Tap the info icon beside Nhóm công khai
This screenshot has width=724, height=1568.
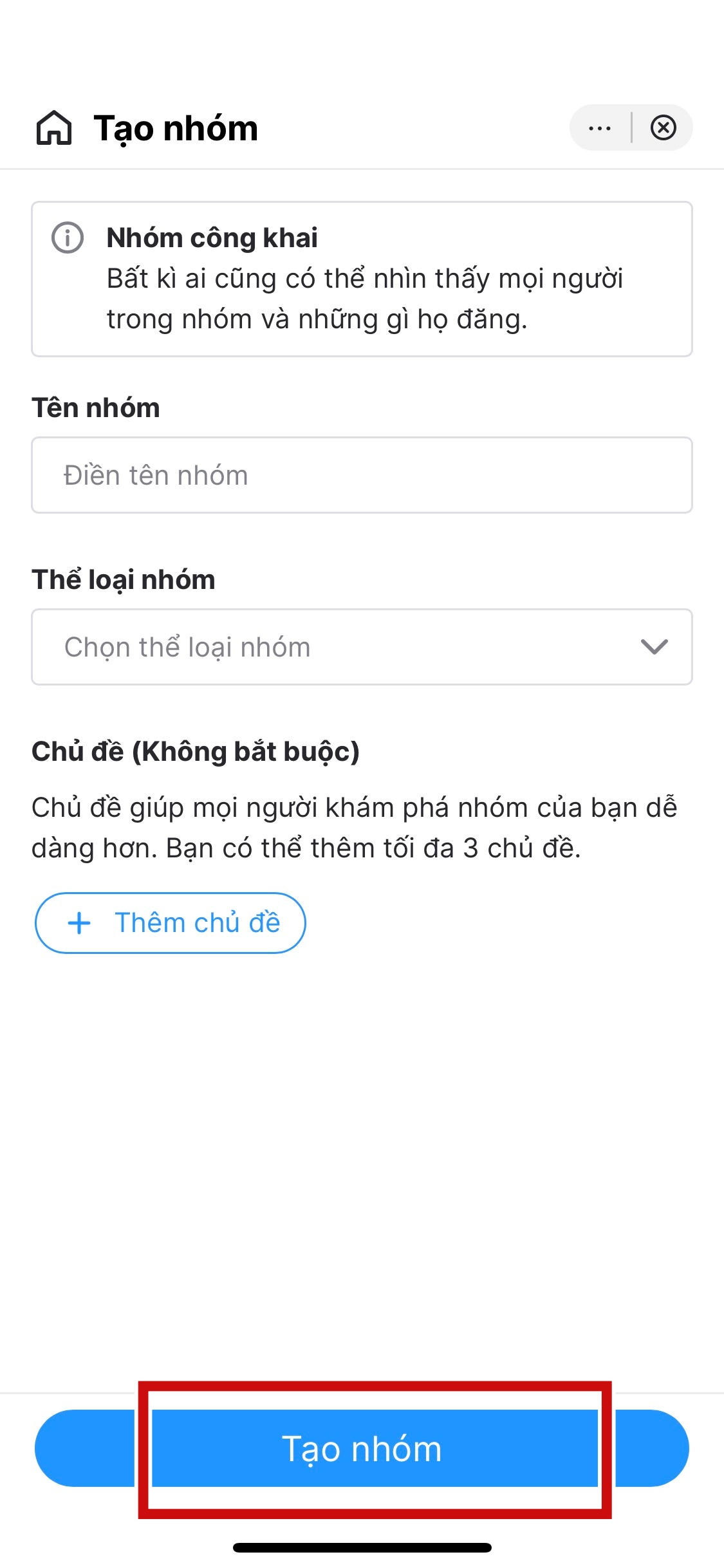[x=68, y=238]
